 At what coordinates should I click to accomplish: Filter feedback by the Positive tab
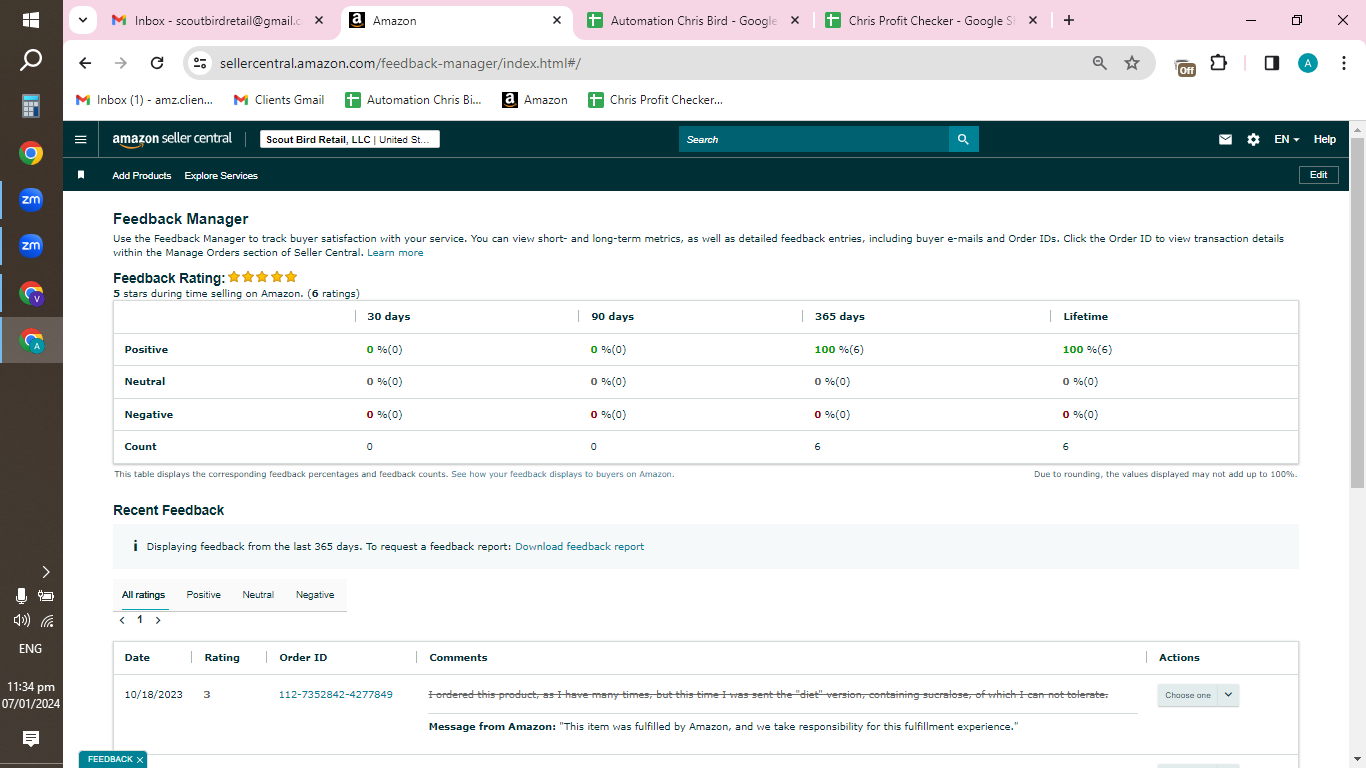203,595
